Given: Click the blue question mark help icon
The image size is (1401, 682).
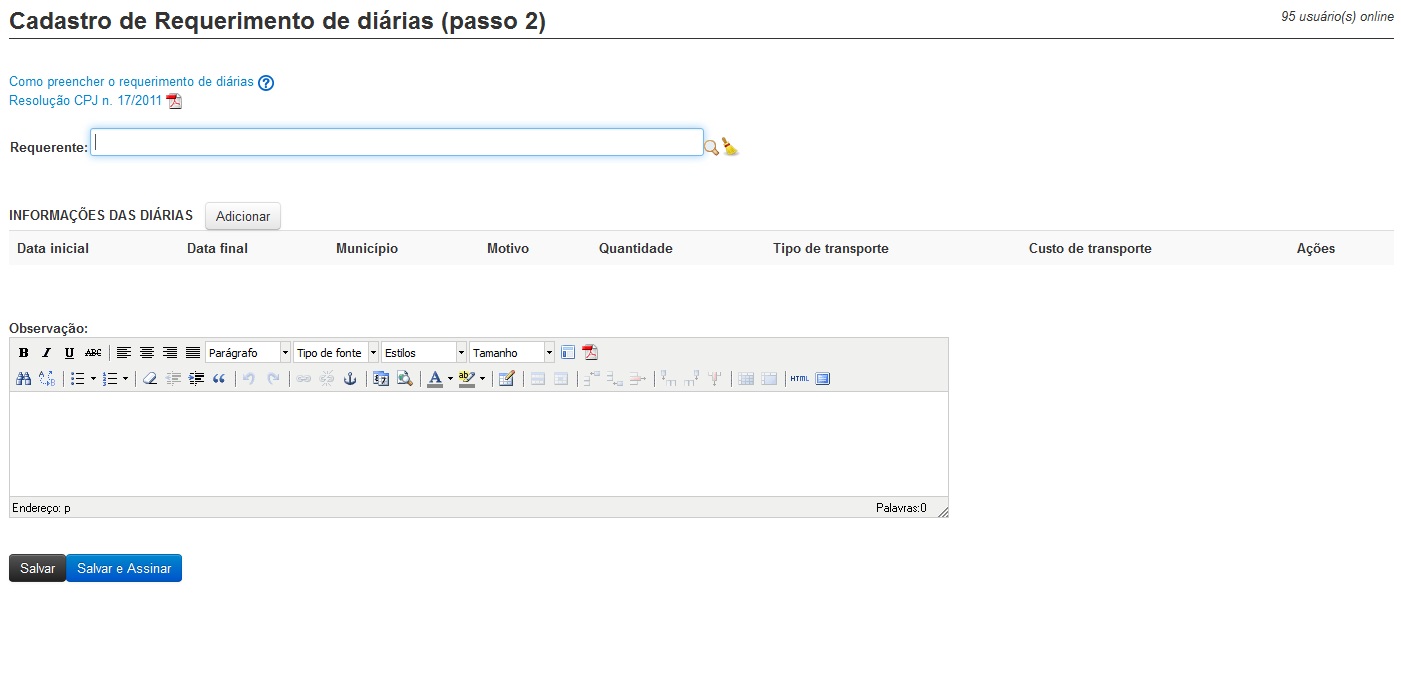Looking at the screenshot, I should click(266, 83).
